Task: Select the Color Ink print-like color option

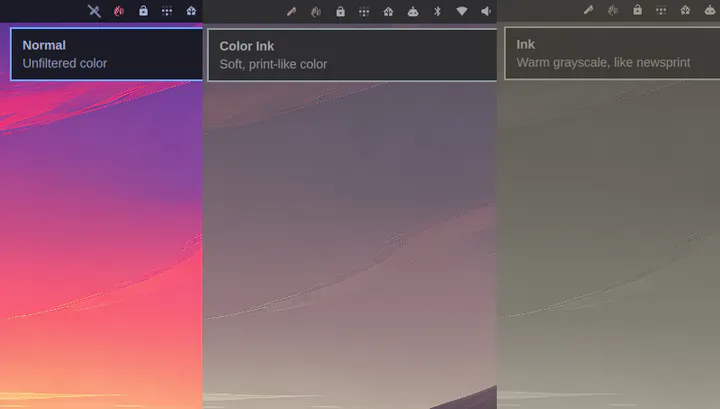Action: click(x=352, y=55)
